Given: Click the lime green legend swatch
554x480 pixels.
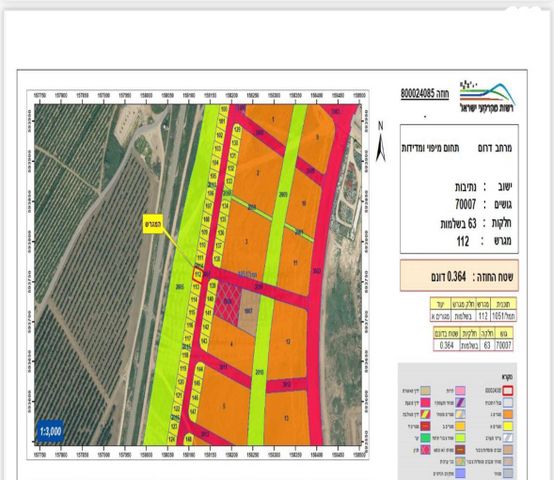Looking at the screenshot, I should pyautogui.click(x=460, y=437).
